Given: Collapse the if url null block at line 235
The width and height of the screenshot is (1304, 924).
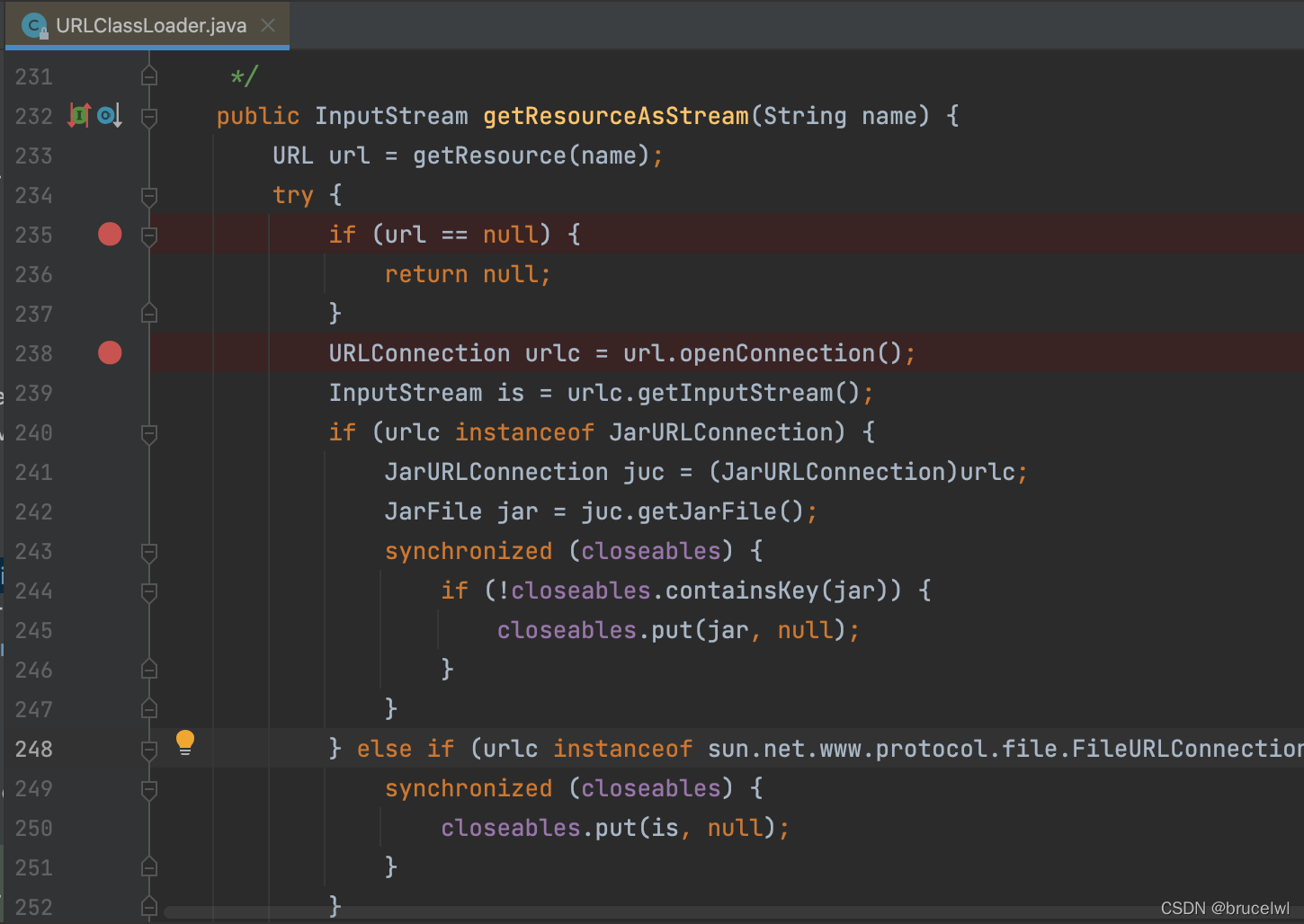Looking at the screenshot, I should click(149, 235).
